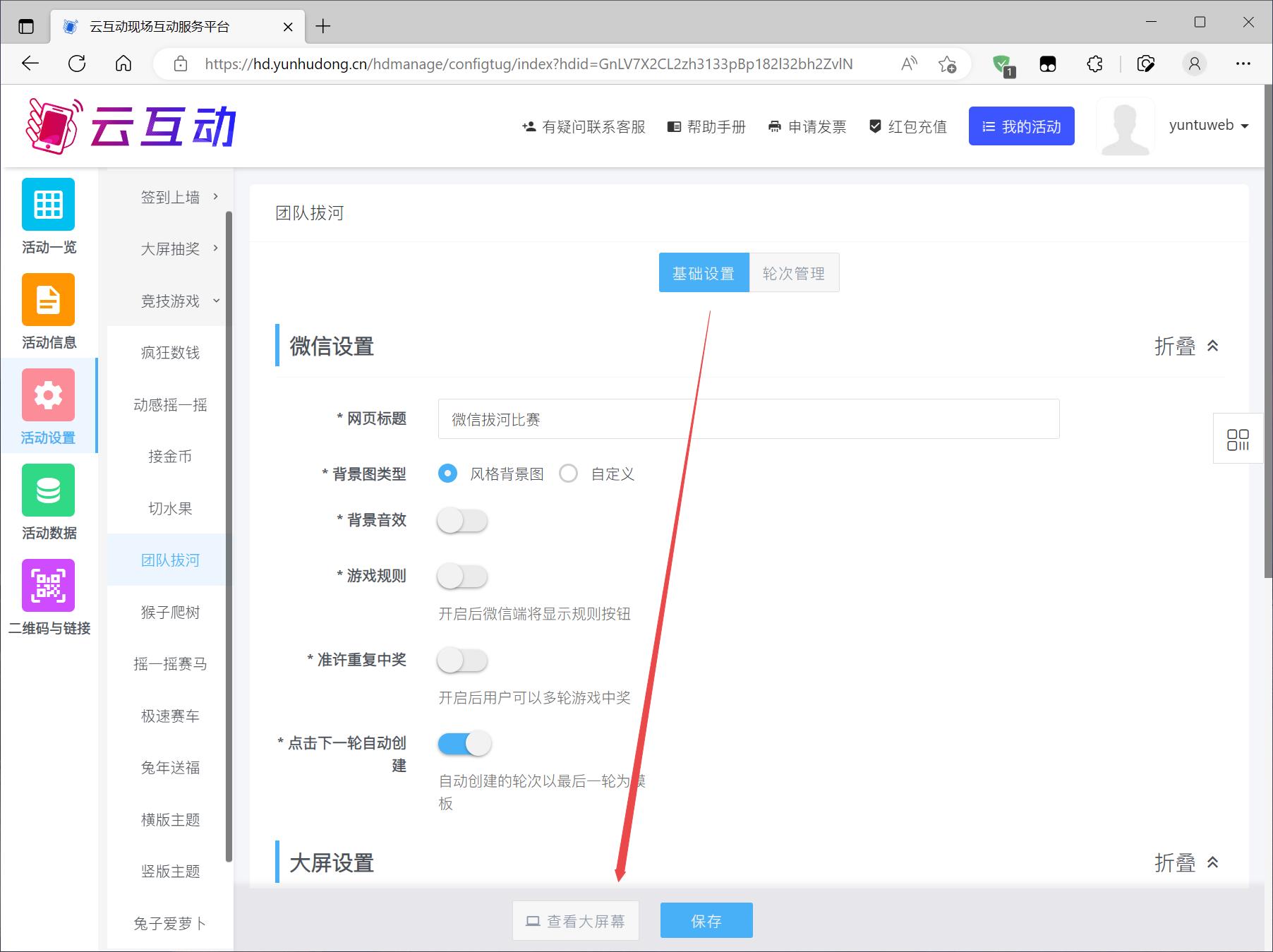Viewport: 1273px width, 952px height.
Task: Collapse the 微信设置 section with 折叠
Action: (1186, 347)
